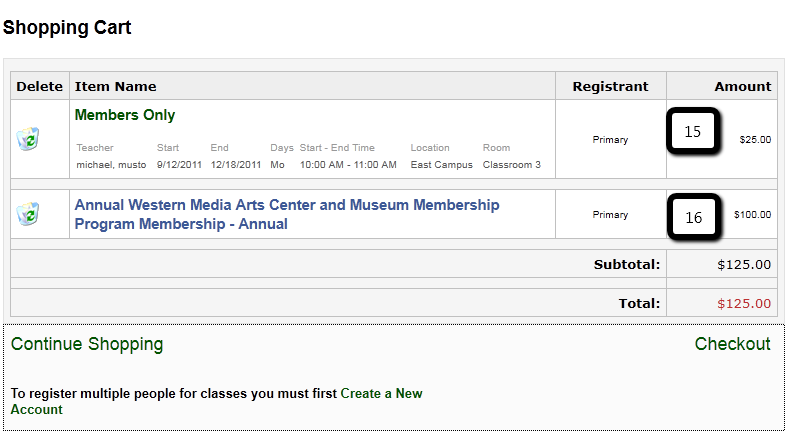Click the red Total $125.00 value
This screenshot has height=435, width=788.
pyautogui.click(x=744, y=303)
